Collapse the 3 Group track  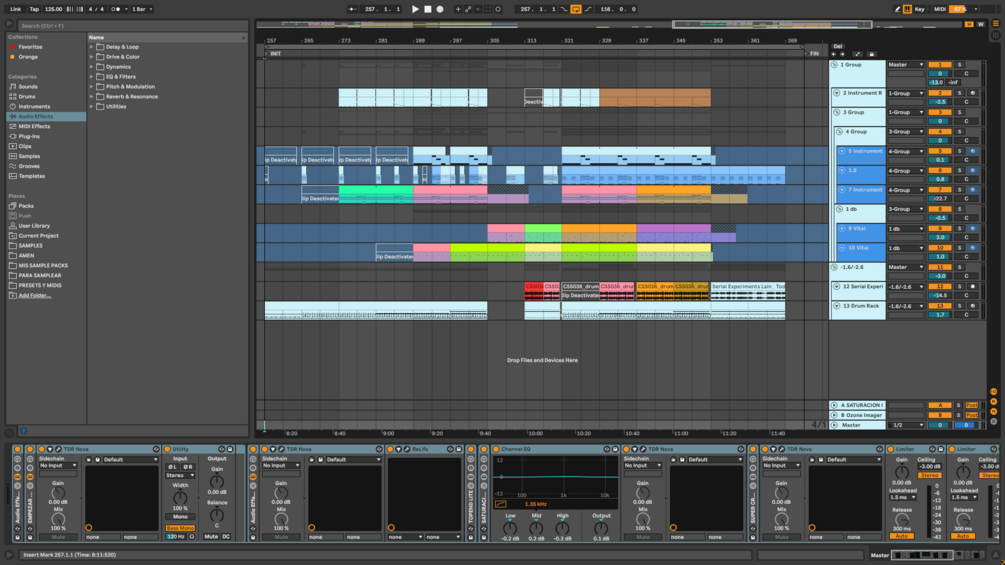click(834, 112)
